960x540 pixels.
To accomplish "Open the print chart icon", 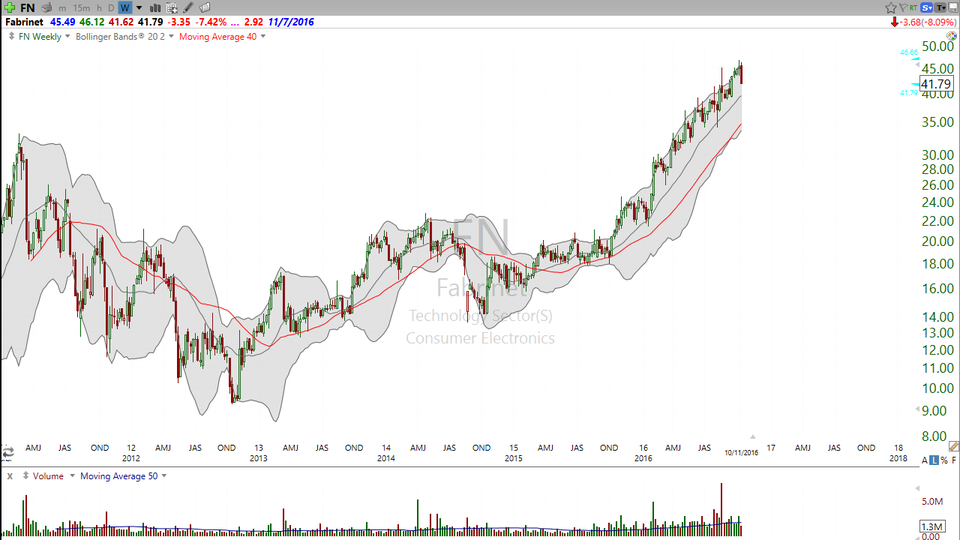I will pyautogui.click(x=47, y=8).
